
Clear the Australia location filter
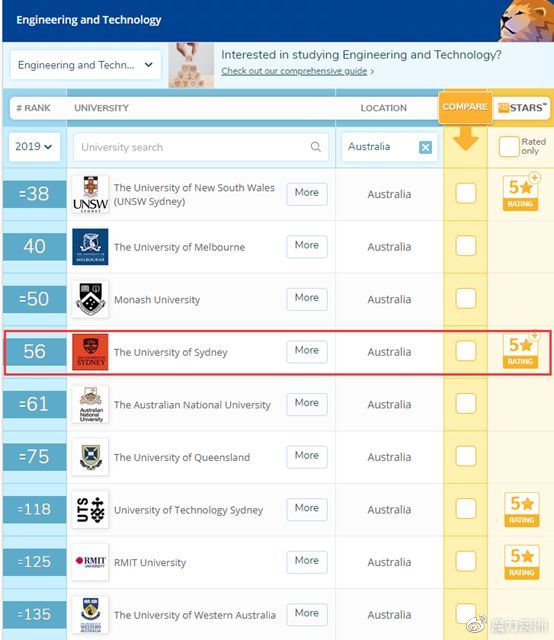425,147
